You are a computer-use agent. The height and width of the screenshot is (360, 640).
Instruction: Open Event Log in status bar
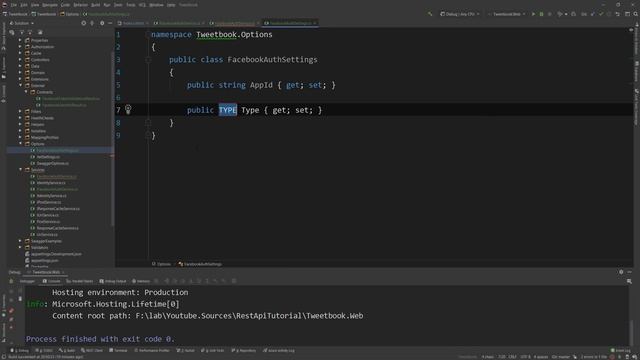620,351
